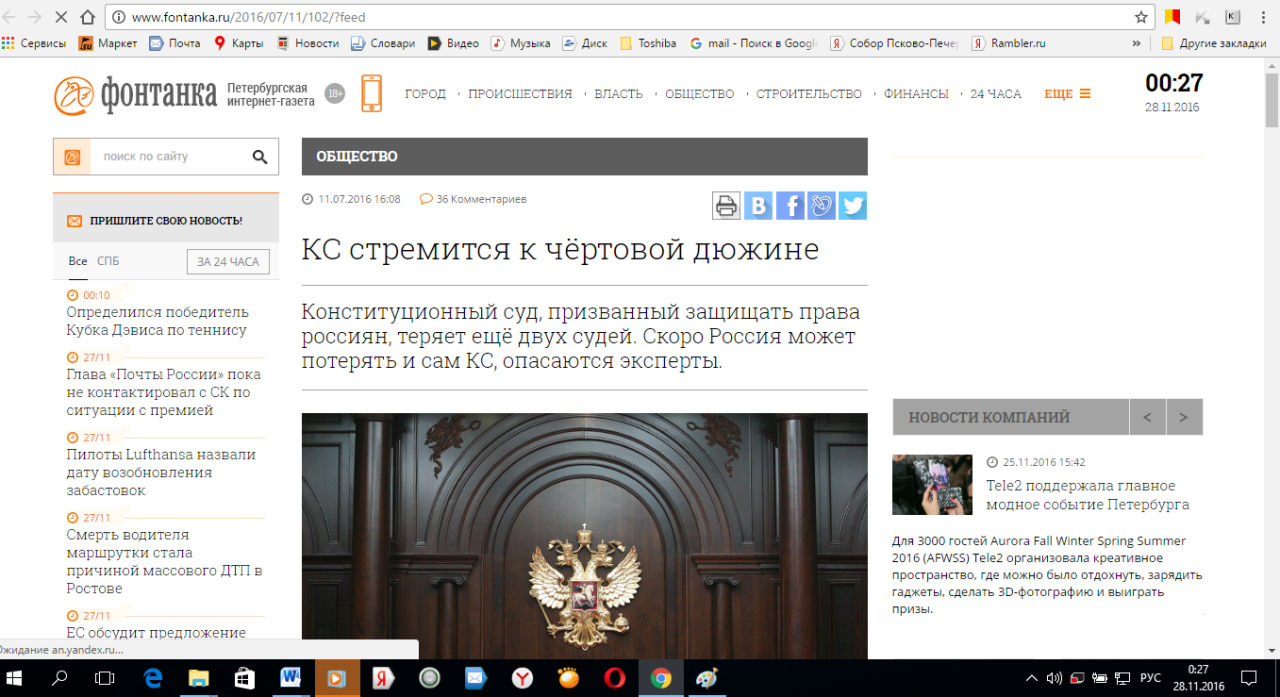Open the ВЛАСТЬ section
The width and height of the screenshot is (1280, 697).
click(x=619, y=94)
